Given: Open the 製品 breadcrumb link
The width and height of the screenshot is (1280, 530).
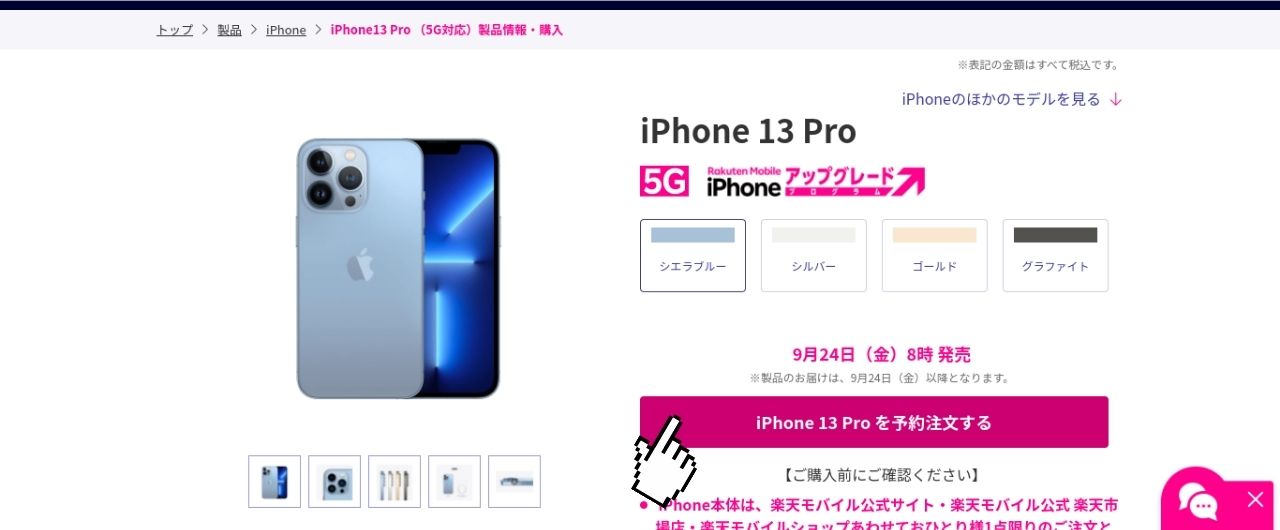Looking at the screenshot, I should [x=230, y=30].
